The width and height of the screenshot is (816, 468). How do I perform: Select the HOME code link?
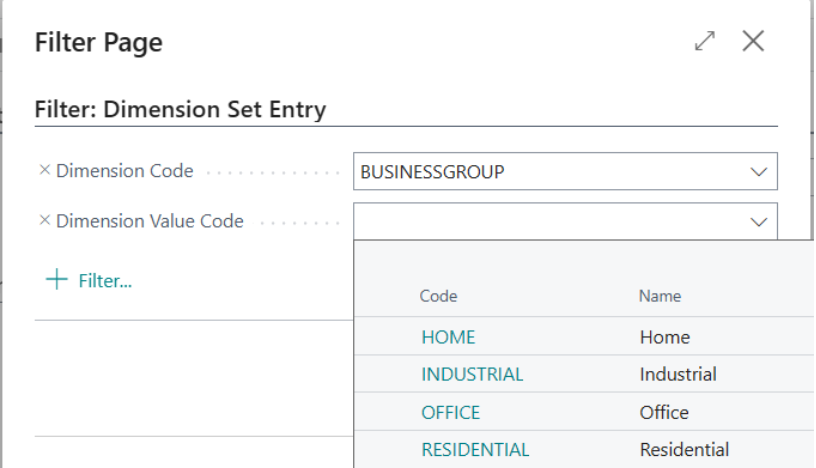coord(448,338)
